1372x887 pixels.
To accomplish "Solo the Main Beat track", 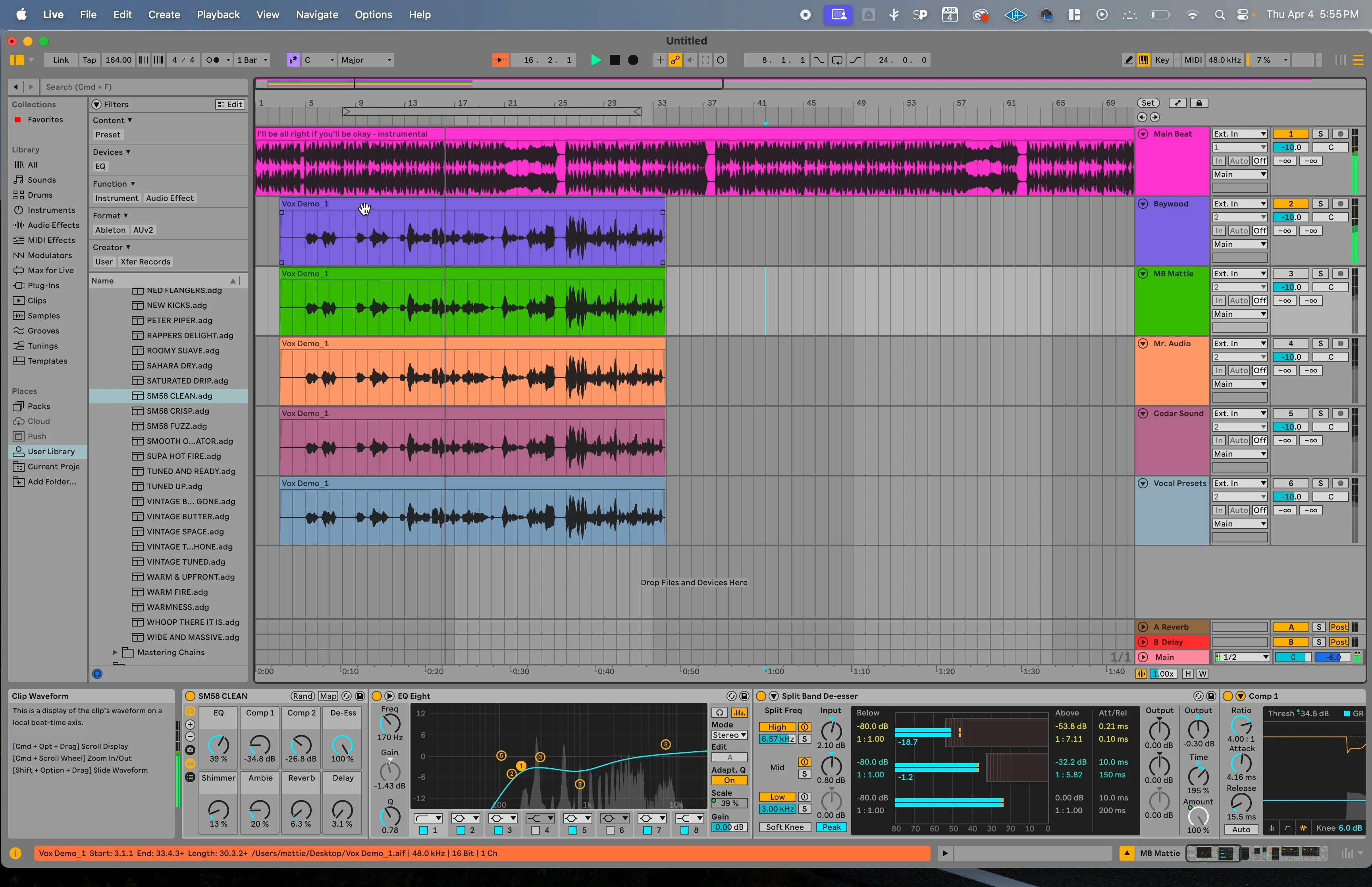I will click(1320, 134).
